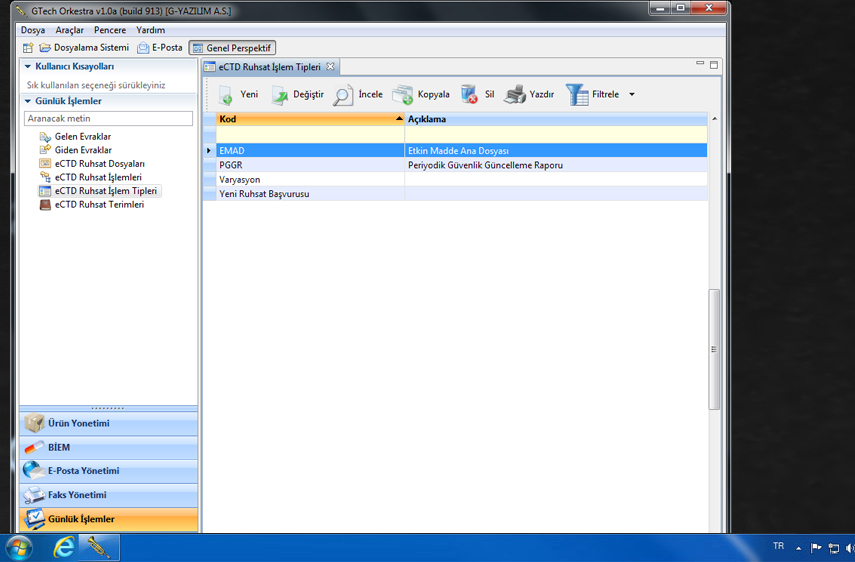Click the Değiştir (Edit) toolbar icon
The width and height of the screenshot is (855, 562).
pos(280,95)
